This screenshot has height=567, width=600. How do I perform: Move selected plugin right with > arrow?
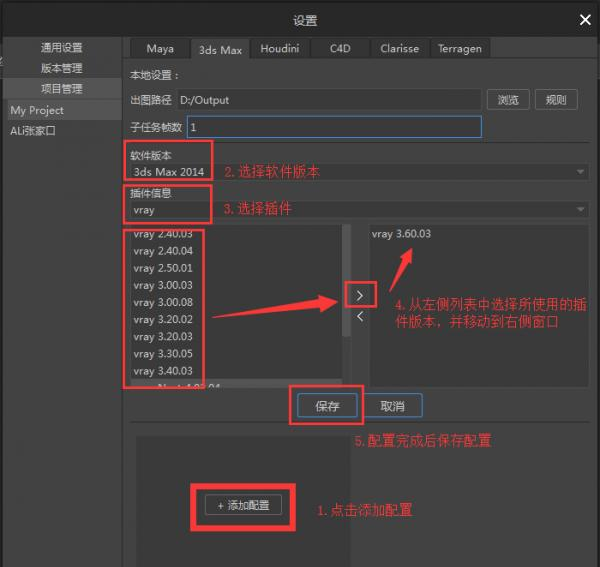[x=360, y=295]
